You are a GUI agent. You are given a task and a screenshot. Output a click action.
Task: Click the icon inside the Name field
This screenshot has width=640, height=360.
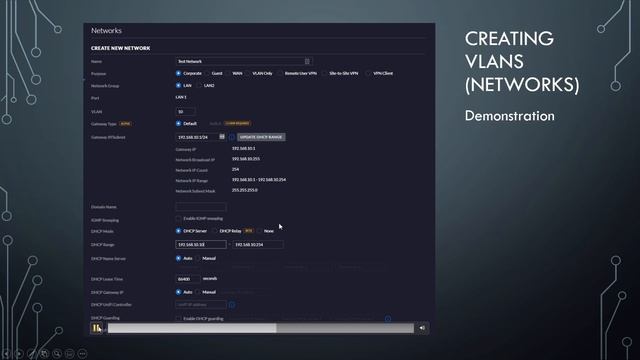(307, 61)
